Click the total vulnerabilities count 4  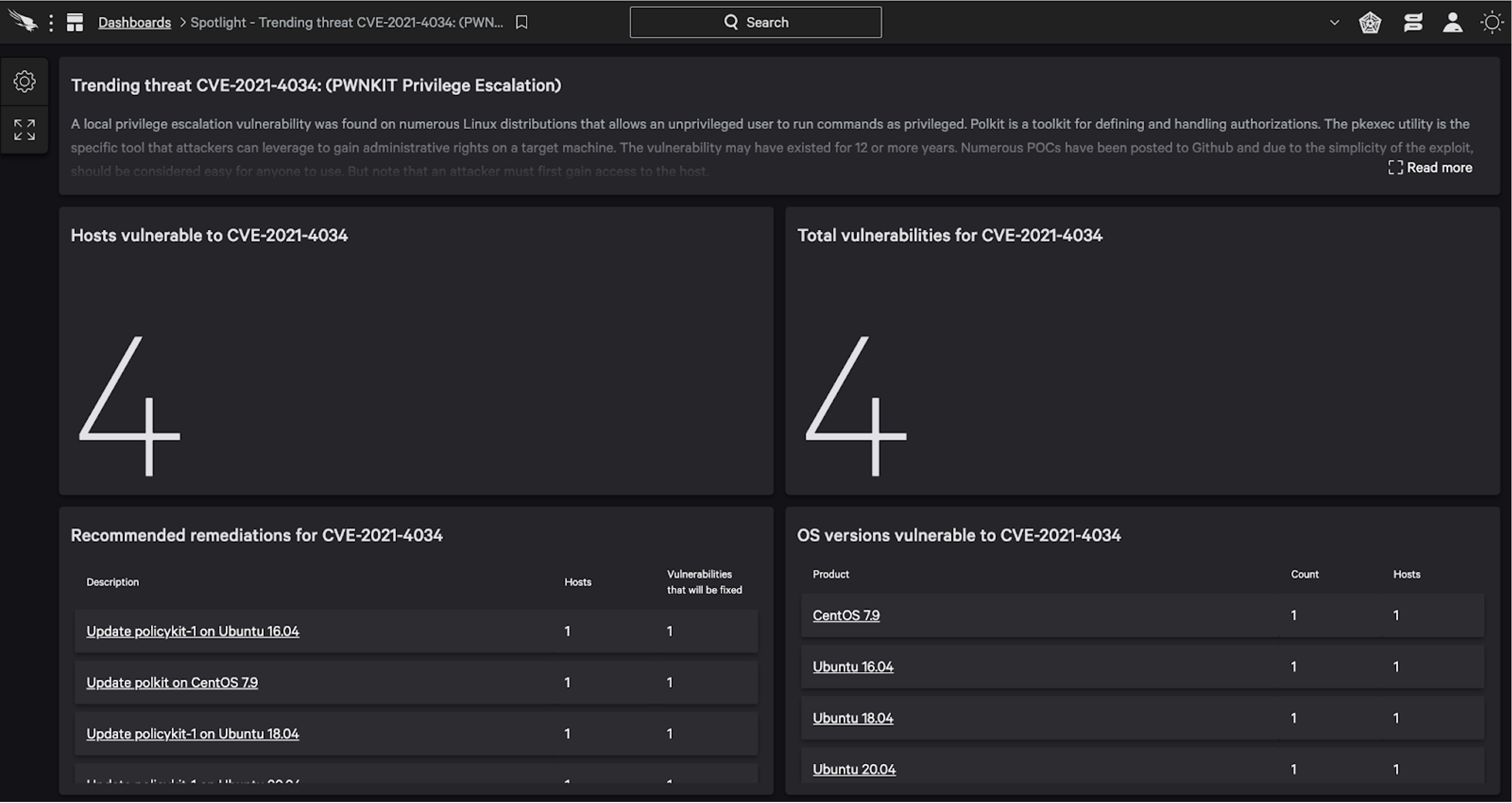click(x=856, y=405)
